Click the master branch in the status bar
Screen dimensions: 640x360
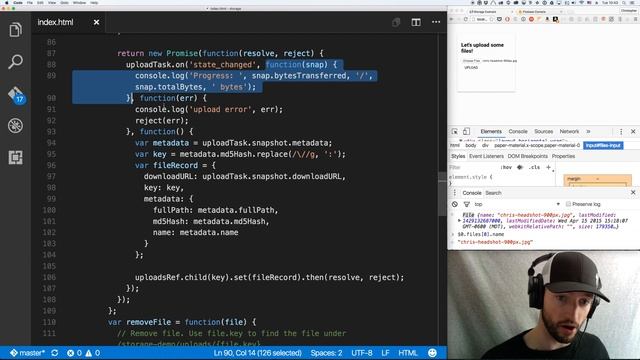[28, 353]
